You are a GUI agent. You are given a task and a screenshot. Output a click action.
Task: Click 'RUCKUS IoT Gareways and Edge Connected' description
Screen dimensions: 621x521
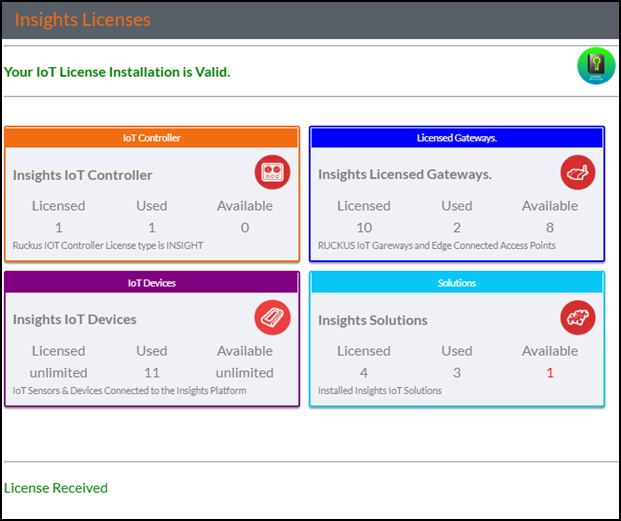(x=436, y=245)
